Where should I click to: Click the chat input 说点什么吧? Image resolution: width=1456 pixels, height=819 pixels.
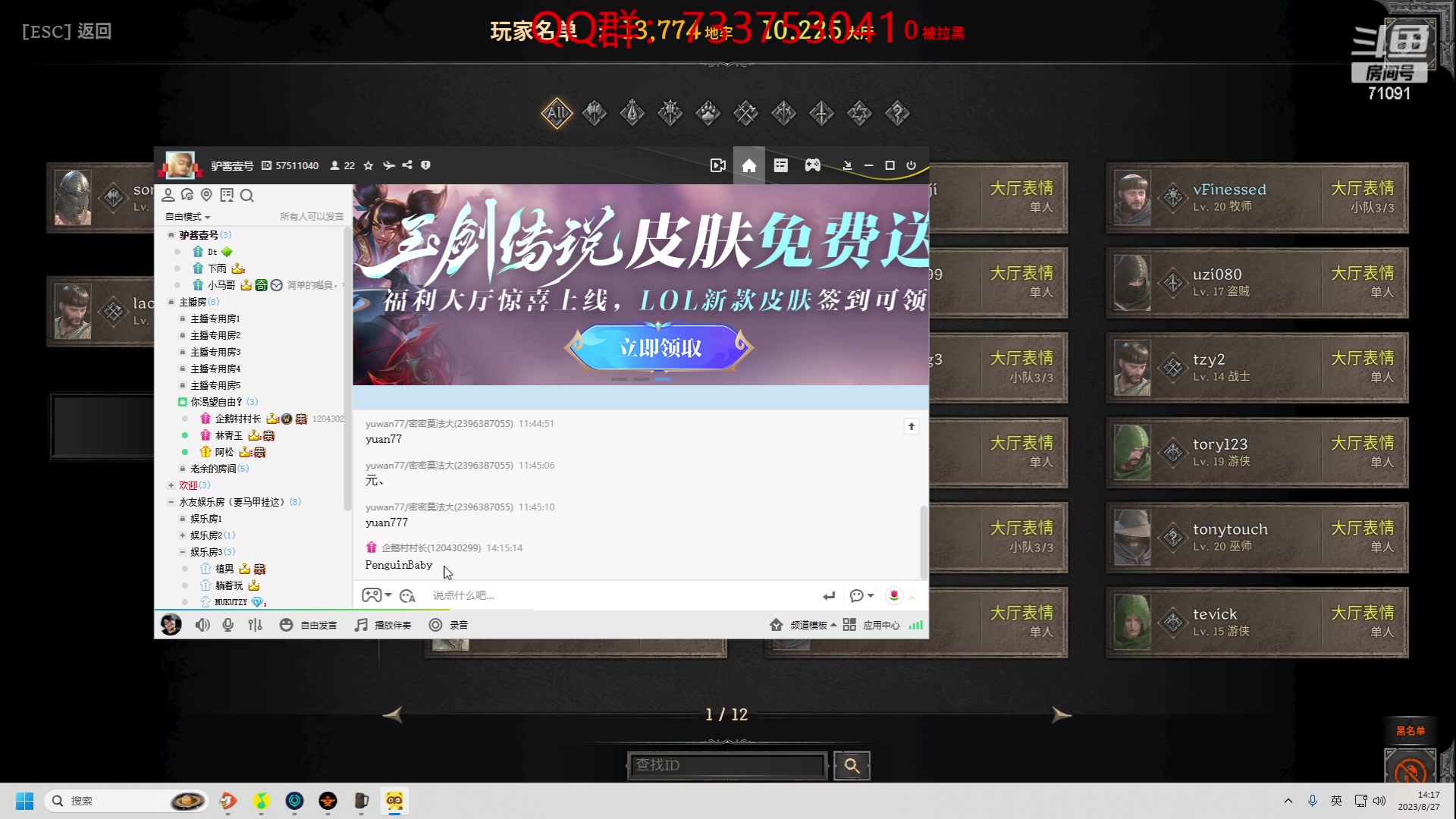622,596
